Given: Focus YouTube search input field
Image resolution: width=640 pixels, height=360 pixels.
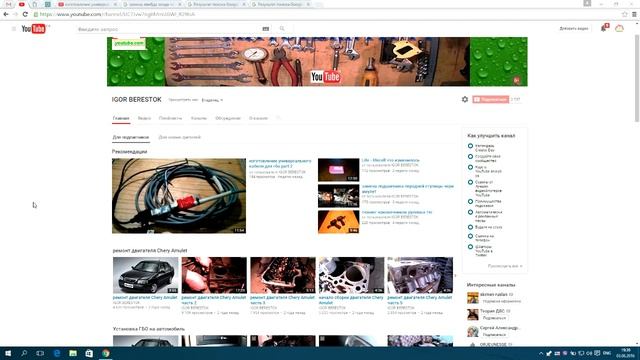Looking at the screenshot, I should point(169,29).
